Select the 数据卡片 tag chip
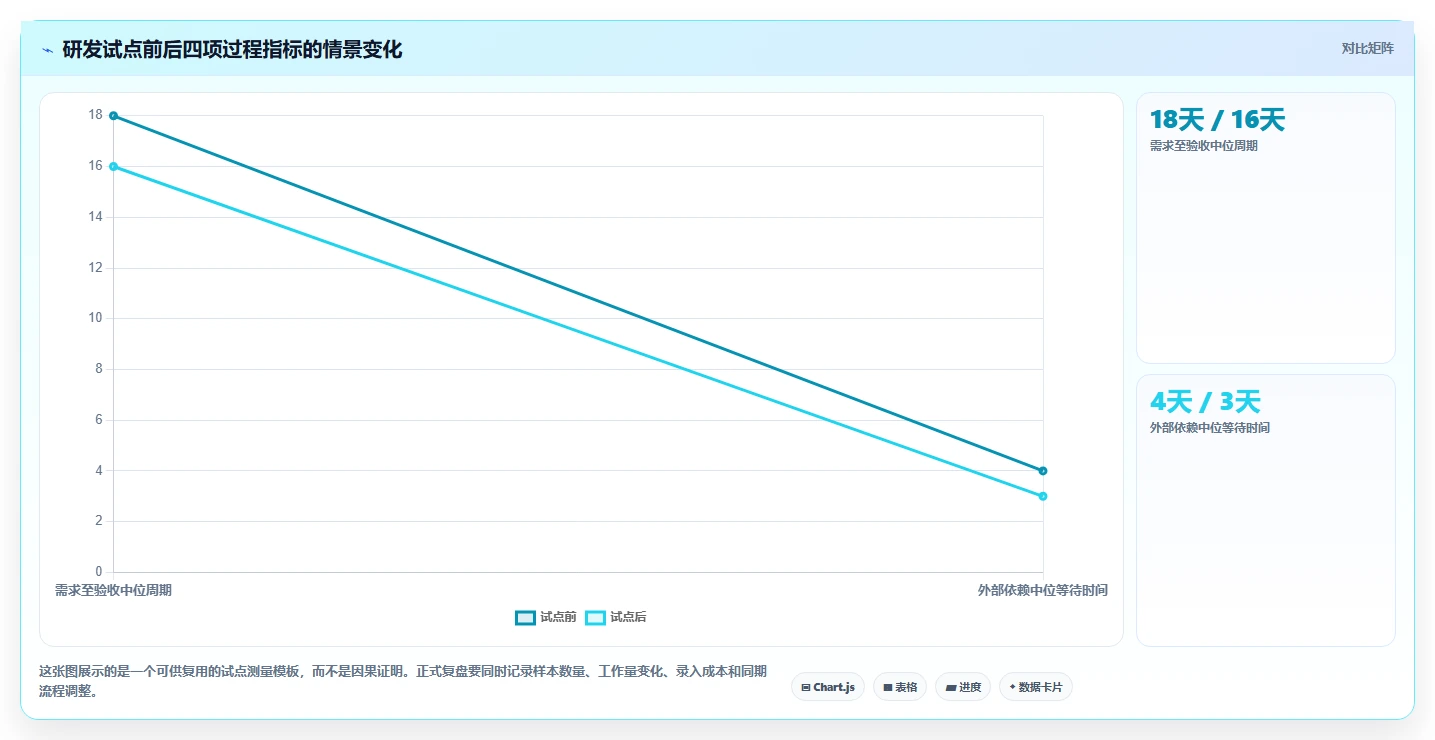The width and height of the screenshot is (1435, 740). click(1036, 687)
